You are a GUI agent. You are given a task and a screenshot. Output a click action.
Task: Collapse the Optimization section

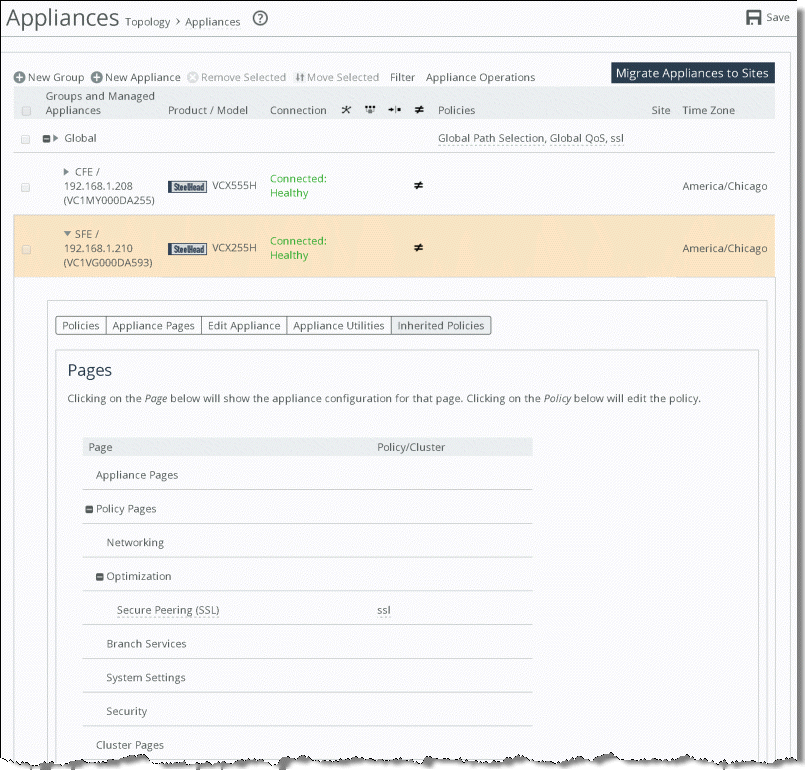coord(100,577)
